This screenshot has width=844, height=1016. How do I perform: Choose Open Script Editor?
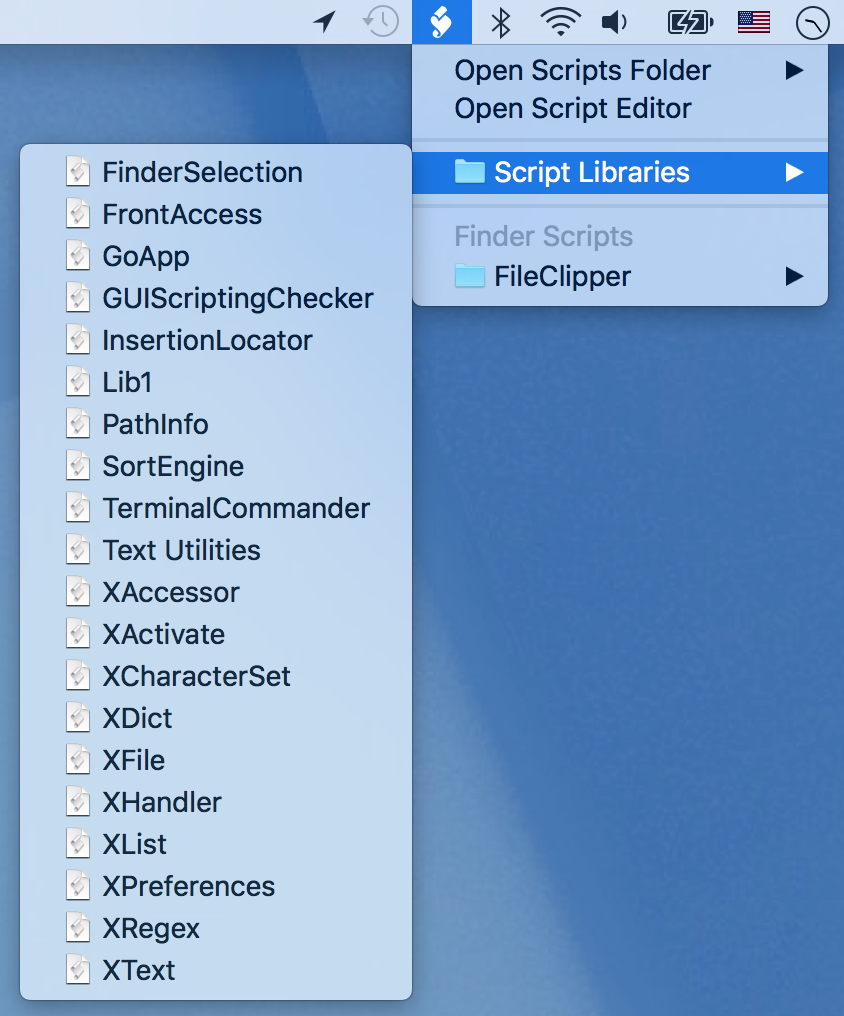point(573,108)
